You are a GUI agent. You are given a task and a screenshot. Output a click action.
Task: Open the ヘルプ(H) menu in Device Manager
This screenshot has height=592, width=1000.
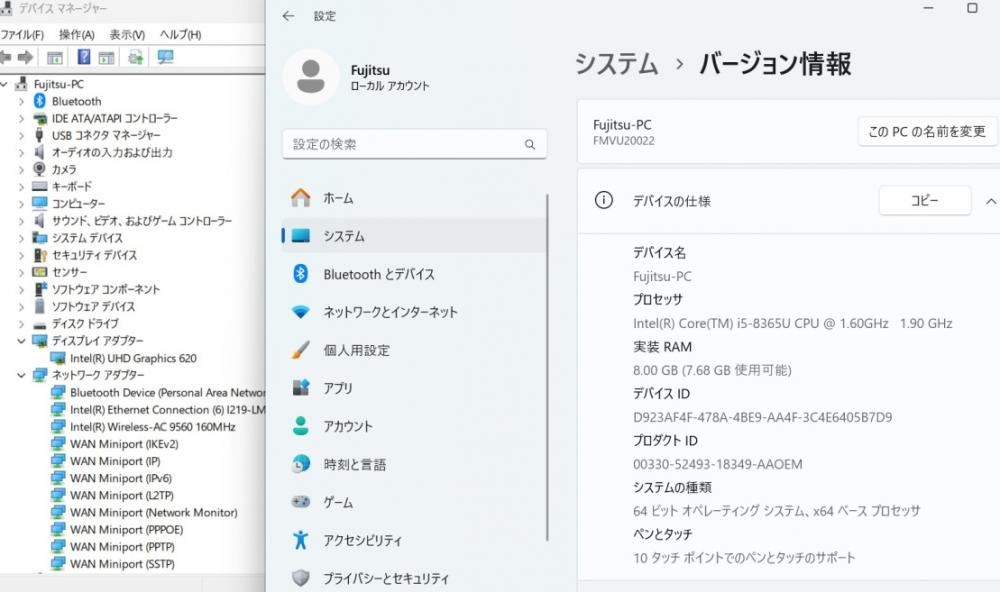click(x=180, y=34)
